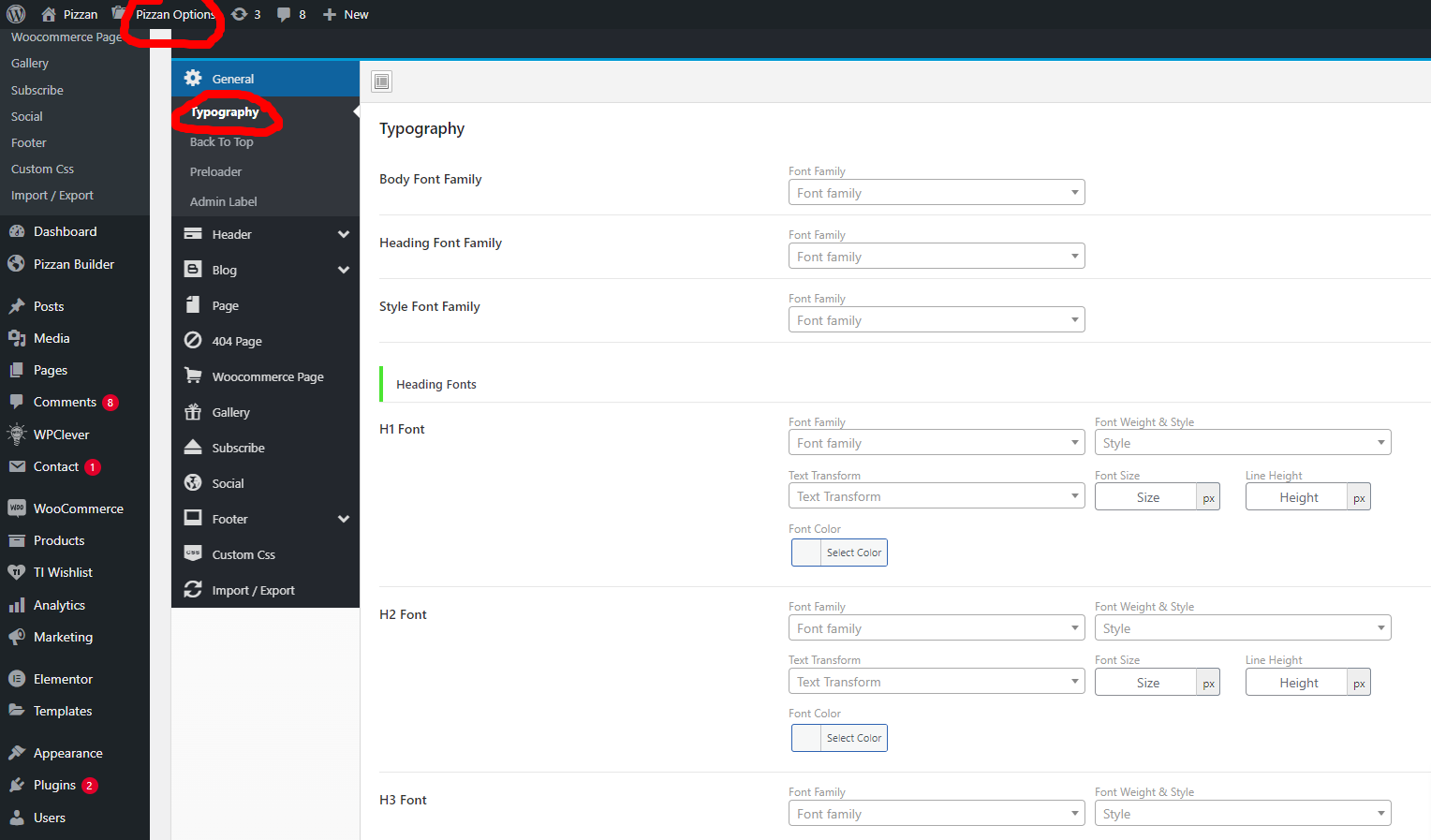Click the expand all sections icon above Typography
The image size is (1431, 840).
[x=381, y=81]
